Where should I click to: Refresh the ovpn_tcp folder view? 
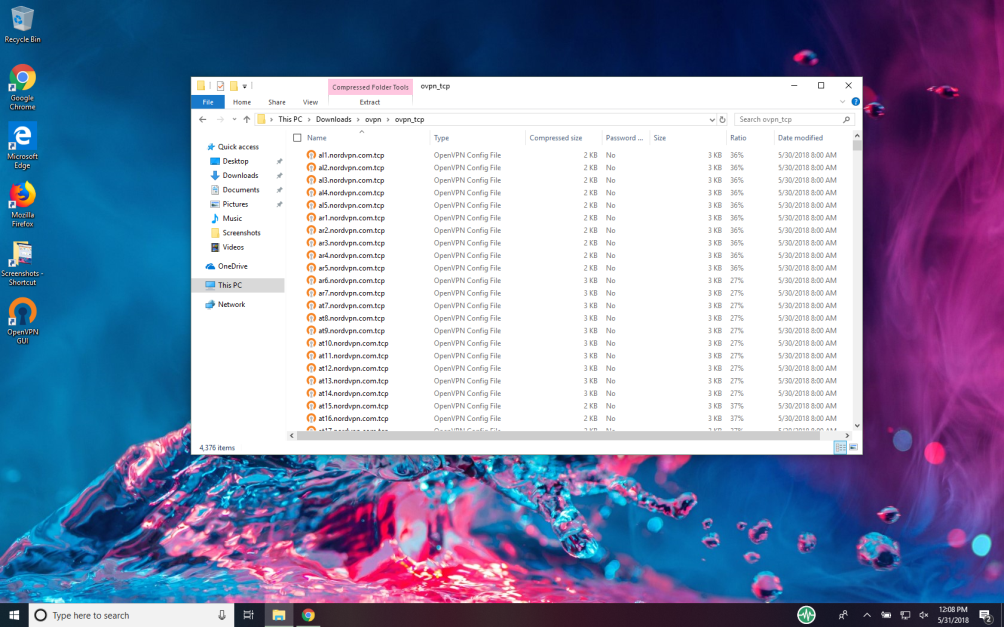click(722, 120)
